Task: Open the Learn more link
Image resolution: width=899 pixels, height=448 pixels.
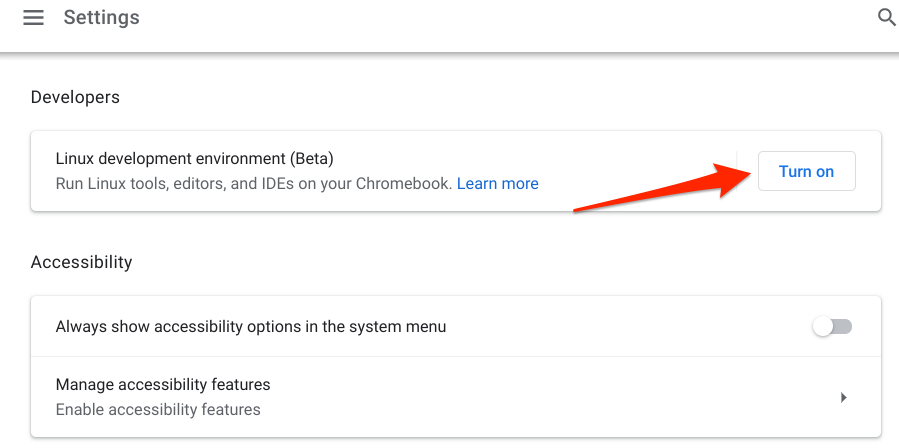Action: [x=498, y=184]
